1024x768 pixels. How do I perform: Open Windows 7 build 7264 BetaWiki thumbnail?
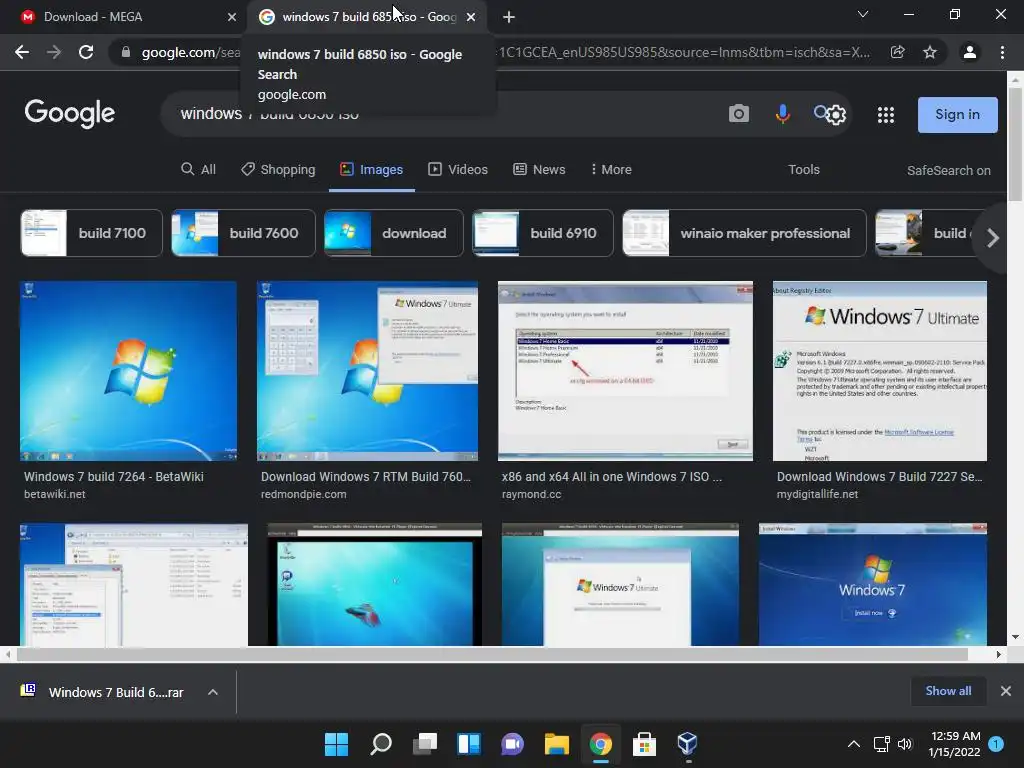(128, 371)
